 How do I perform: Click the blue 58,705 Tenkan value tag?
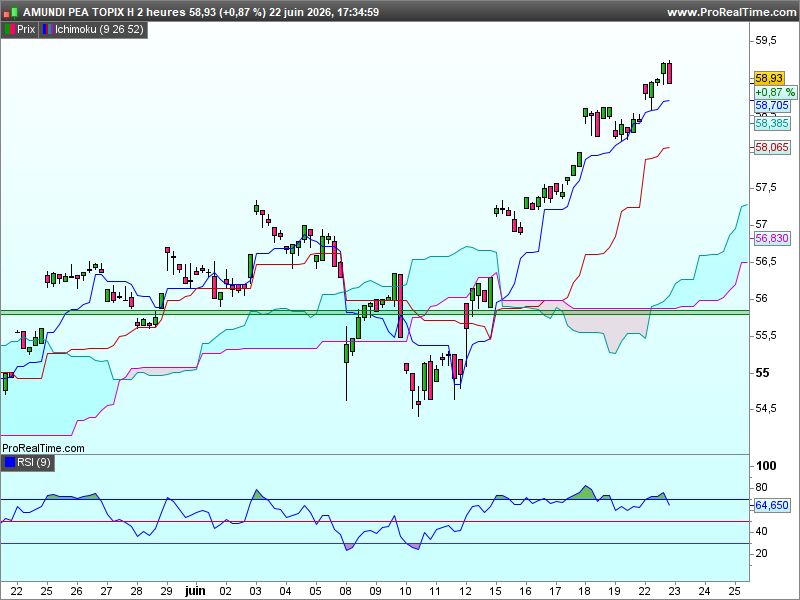point(772,106)
